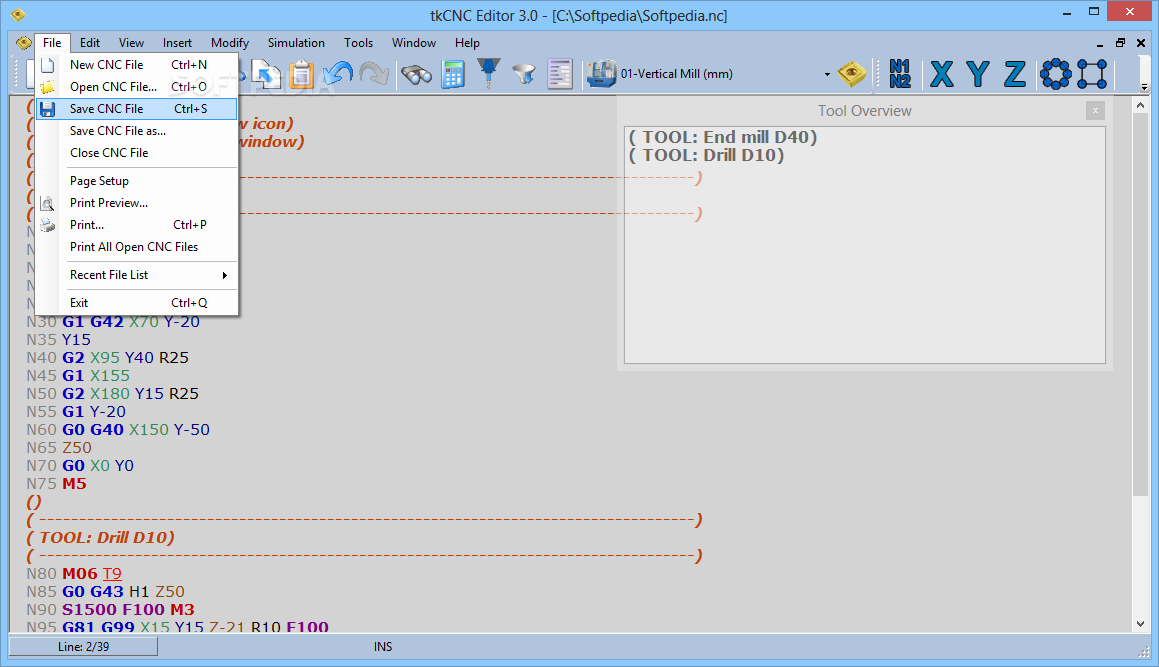Expand the toolbar overflow arrow

click(x=1144, y=87)
